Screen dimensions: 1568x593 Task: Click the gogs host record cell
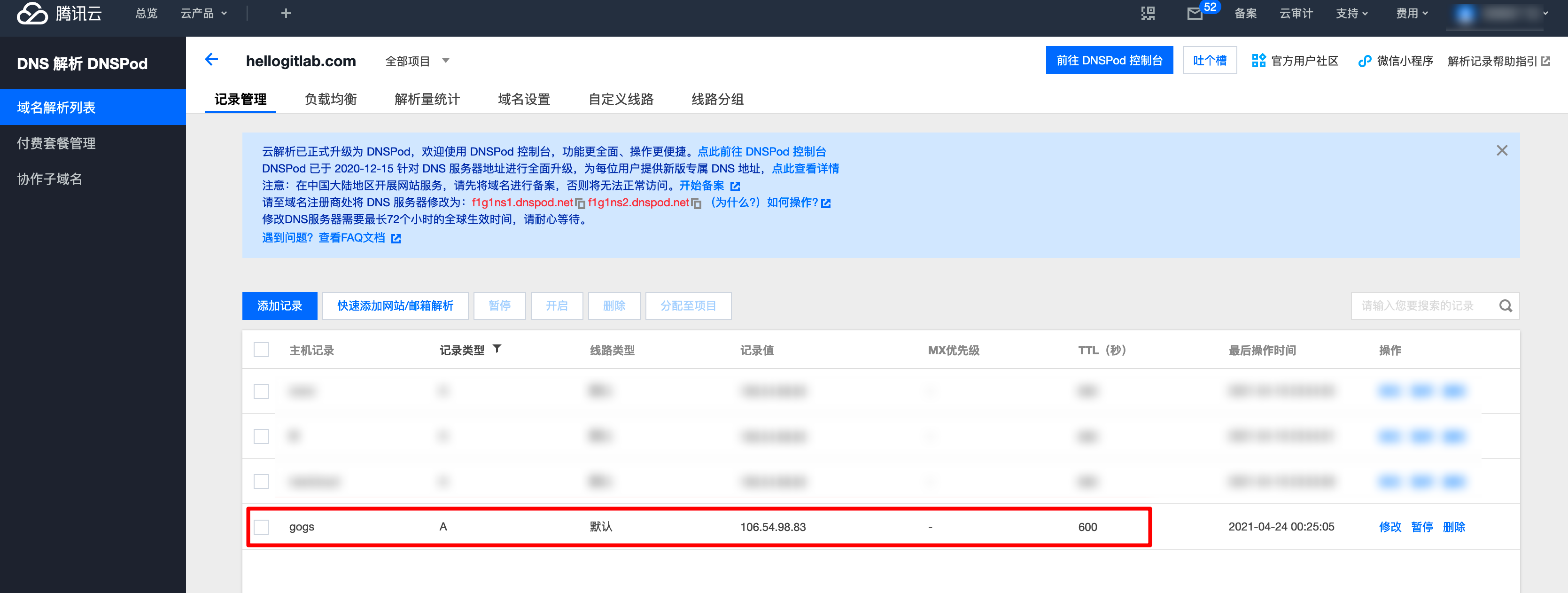(301, 527)
